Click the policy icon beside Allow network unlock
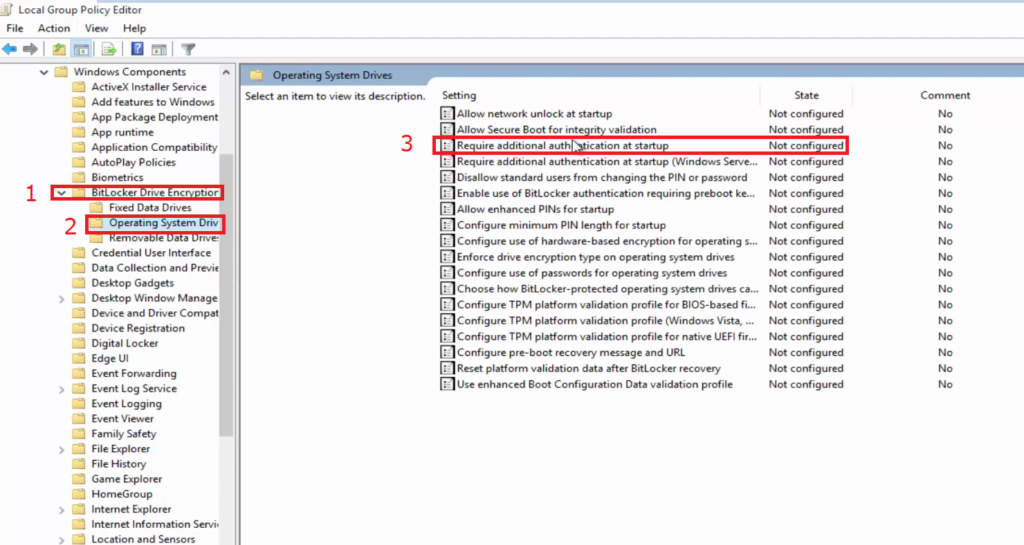 447,114
